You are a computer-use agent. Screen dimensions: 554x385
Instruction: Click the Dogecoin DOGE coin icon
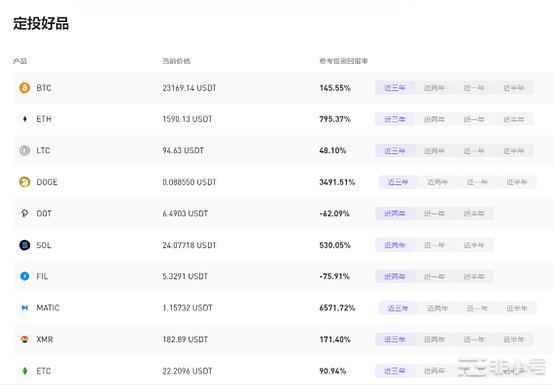tap(24, 182)
